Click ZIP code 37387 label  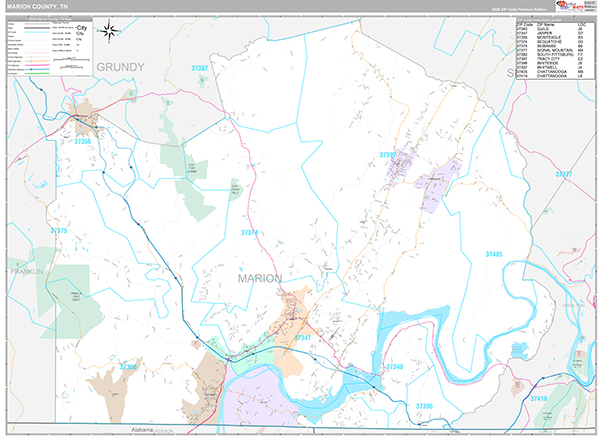(x=200, y=68)
